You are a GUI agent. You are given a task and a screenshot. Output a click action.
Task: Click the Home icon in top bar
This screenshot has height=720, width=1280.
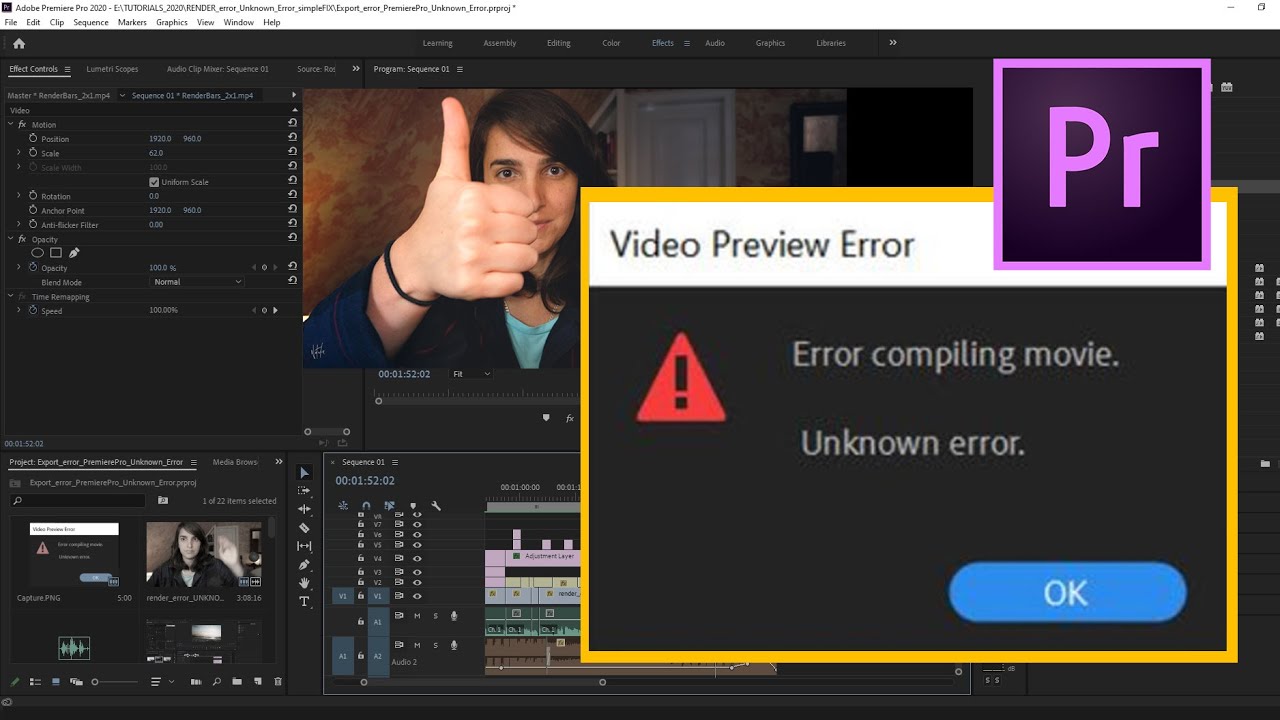pyautogui.click(x=18, y=43)
